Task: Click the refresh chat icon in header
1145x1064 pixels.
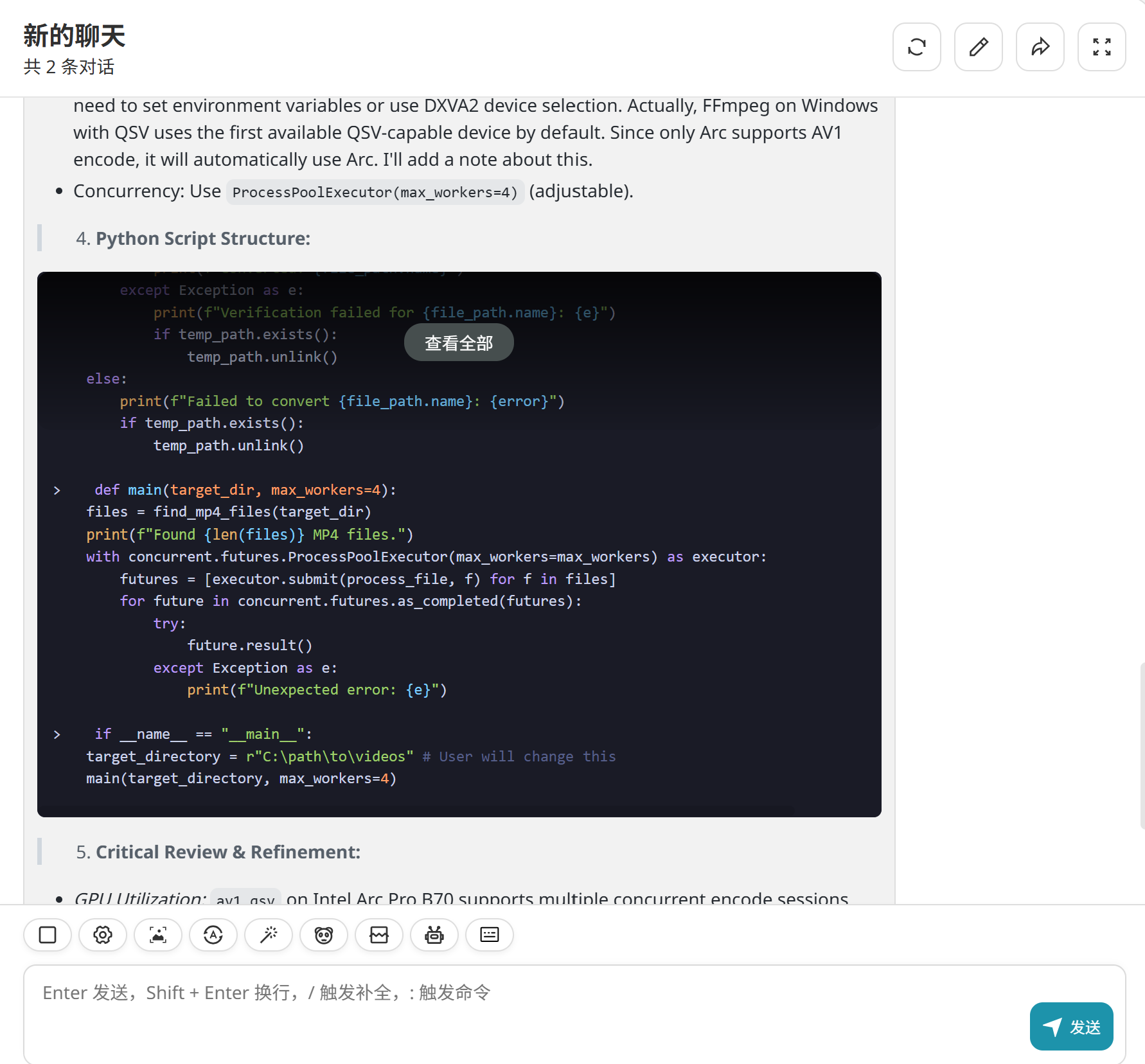Action: coord(916,47)
